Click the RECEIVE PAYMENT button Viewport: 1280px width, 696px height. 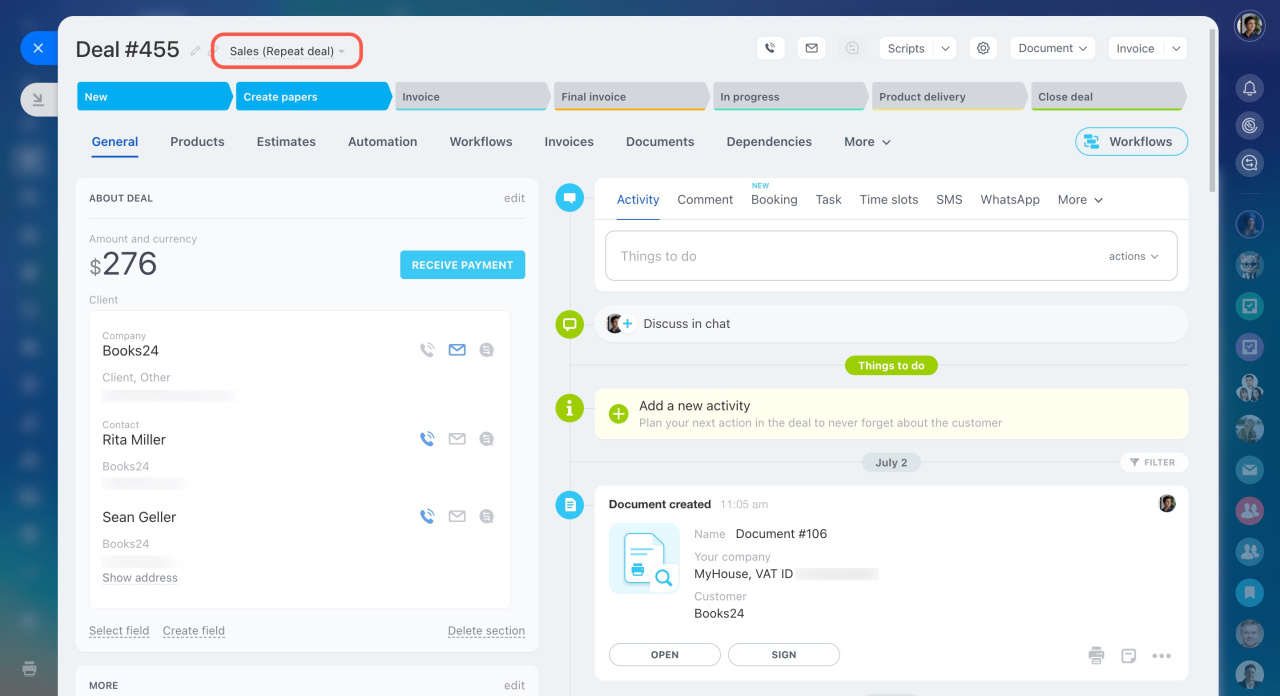point(462,265)
